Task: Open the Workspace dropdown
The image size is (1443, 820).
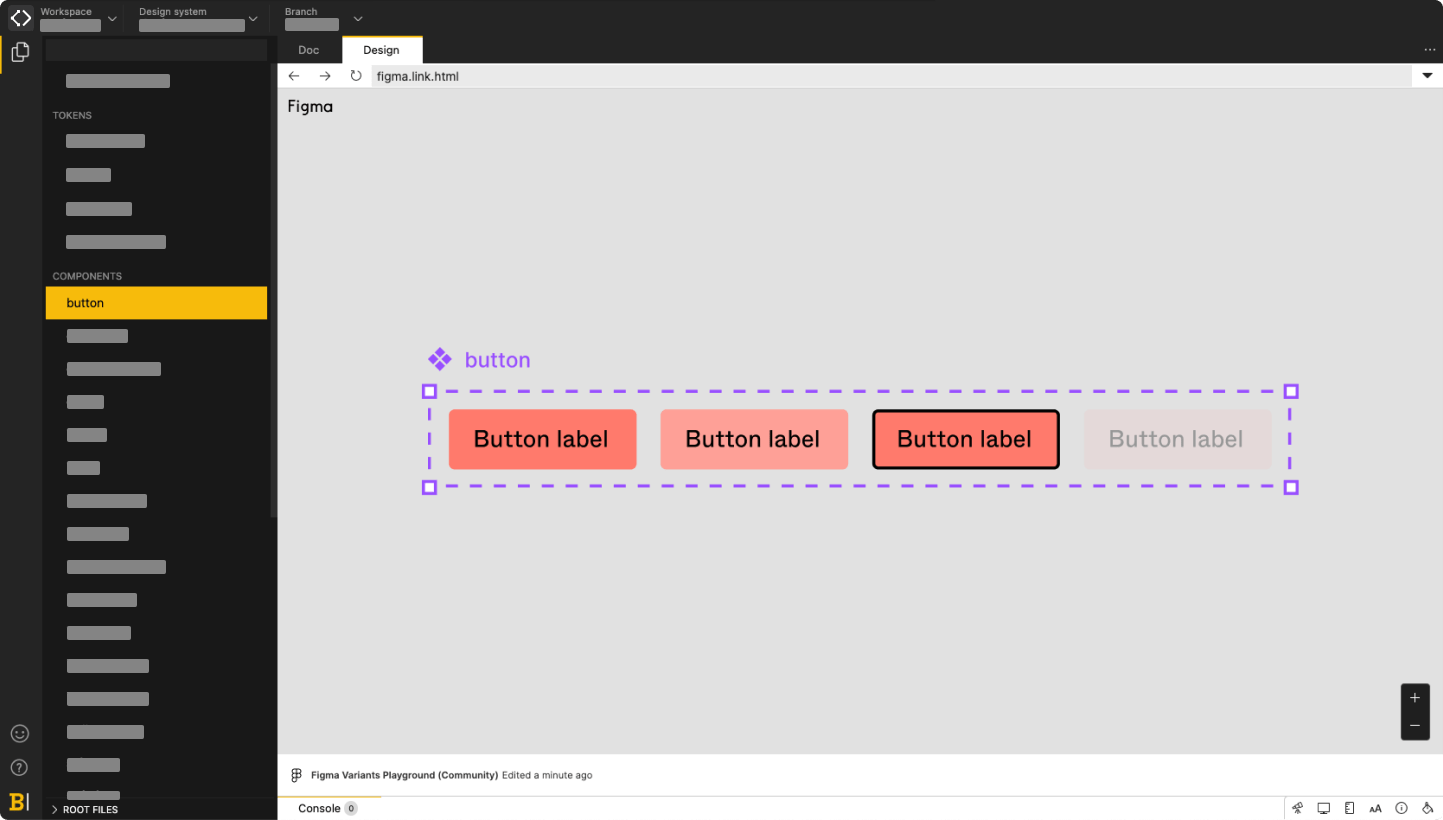Action: [x=111, y=18]
